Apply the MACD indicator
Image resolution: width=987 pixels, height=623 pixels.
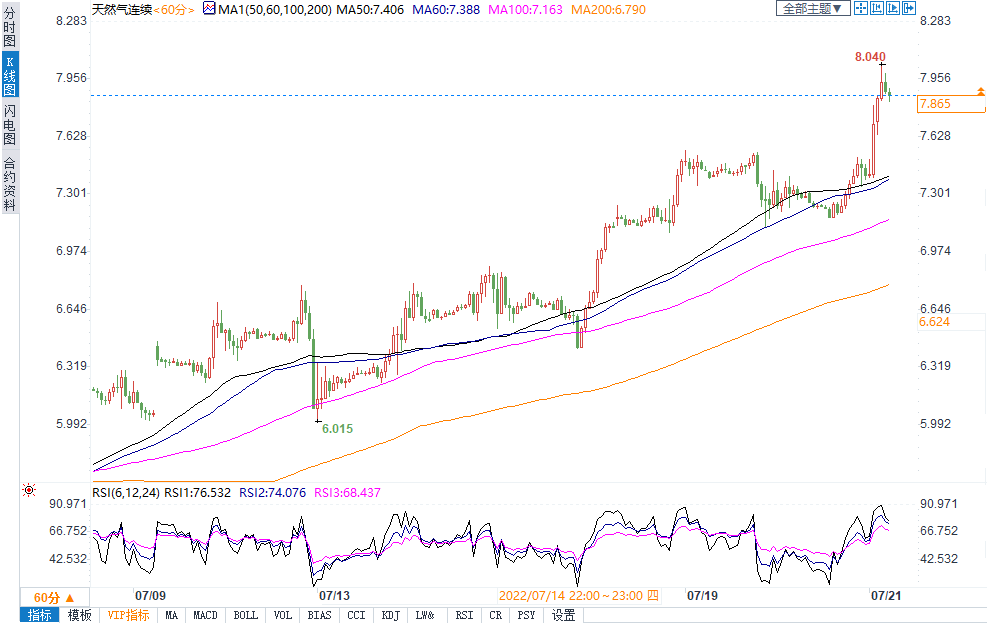pos(205,615)
